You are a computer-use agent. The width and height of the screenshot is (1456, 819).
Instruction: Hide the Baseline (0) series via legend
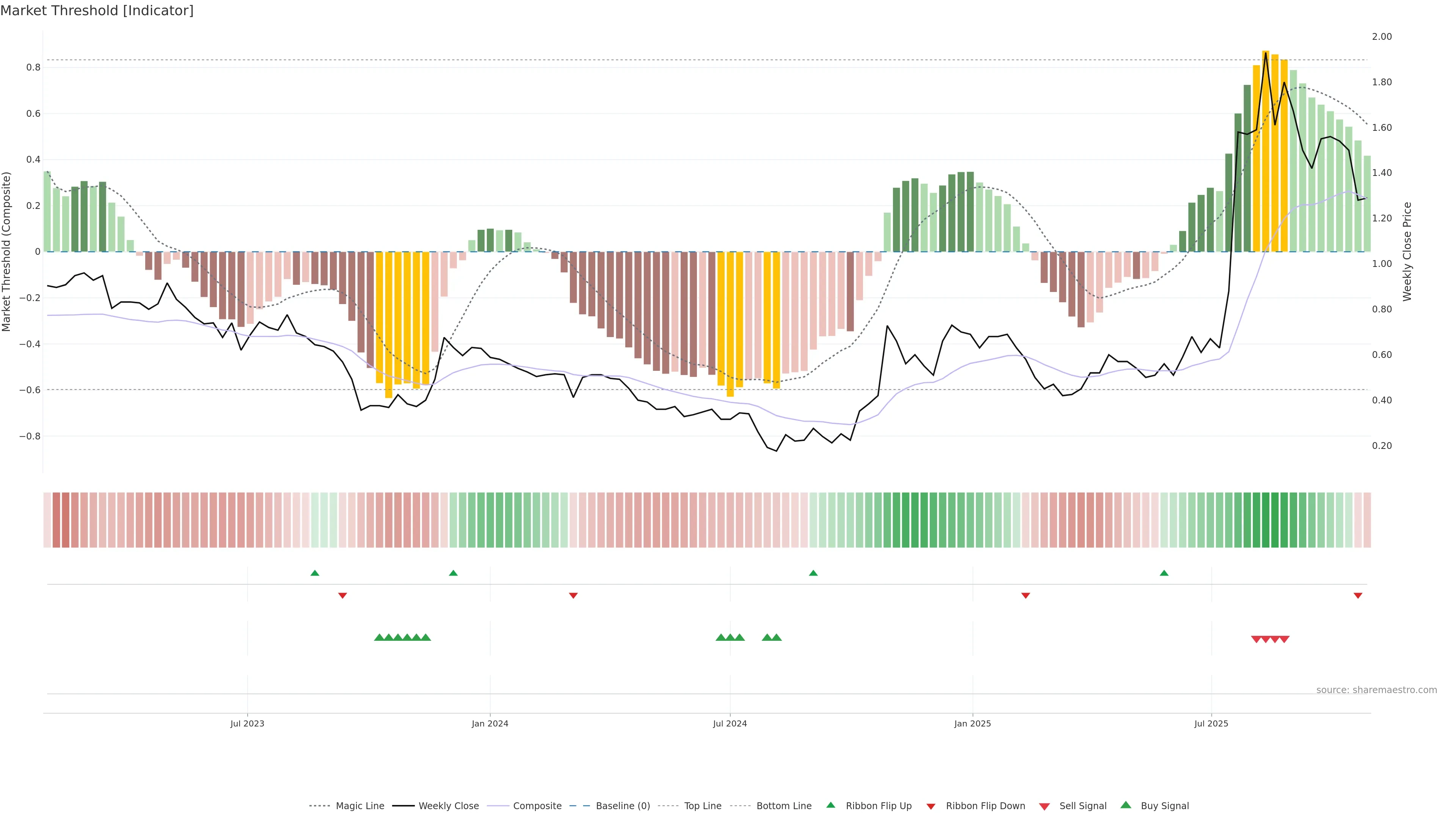622,806
